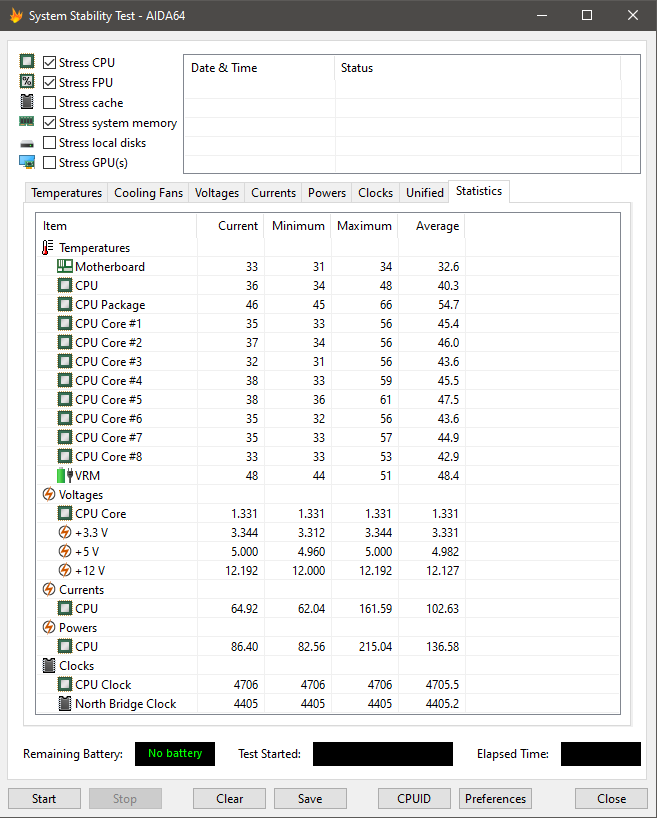Switch to the Cooling Fans tab

148,193
